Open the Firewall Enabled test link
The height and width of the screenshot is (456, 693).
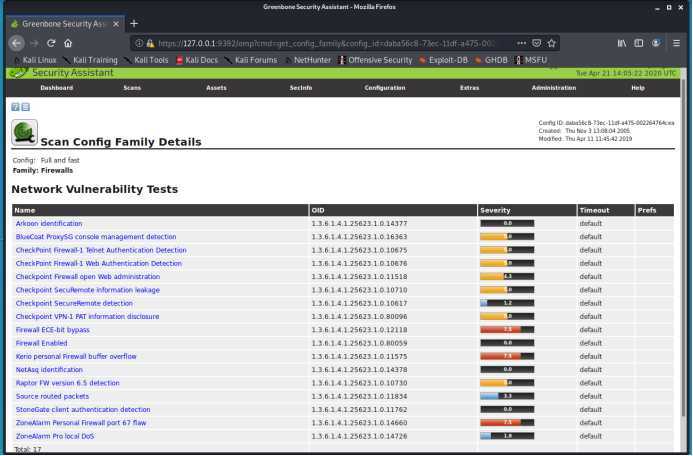tap(42, 343)
